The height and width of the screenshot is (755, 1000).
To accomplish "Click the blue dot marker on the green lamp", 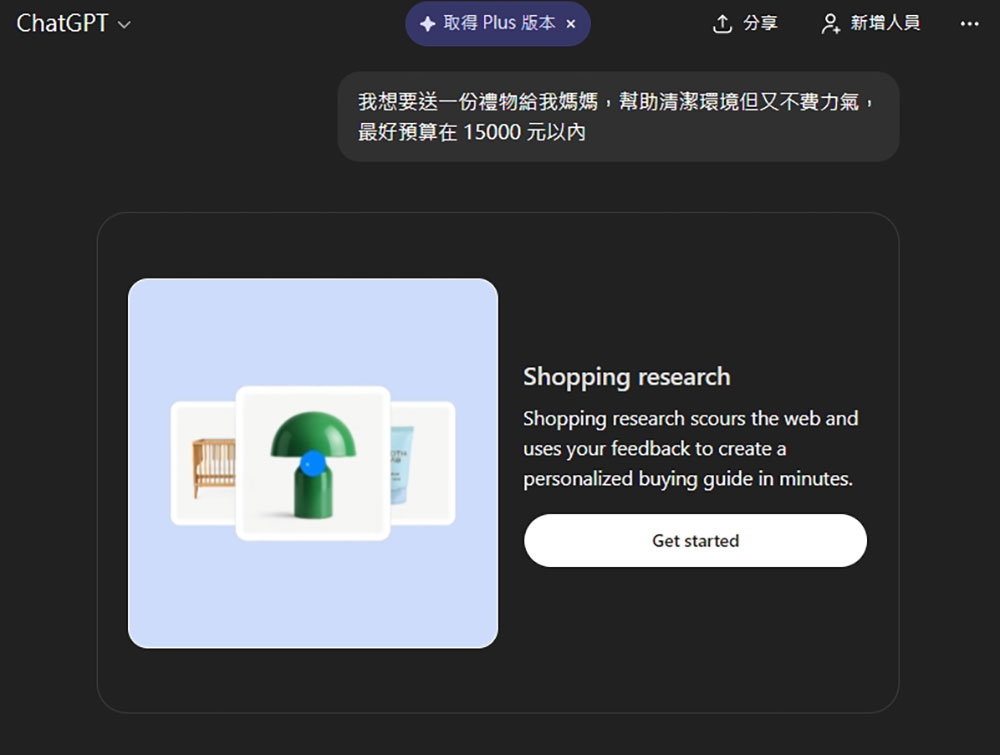I will pos(313,460).
